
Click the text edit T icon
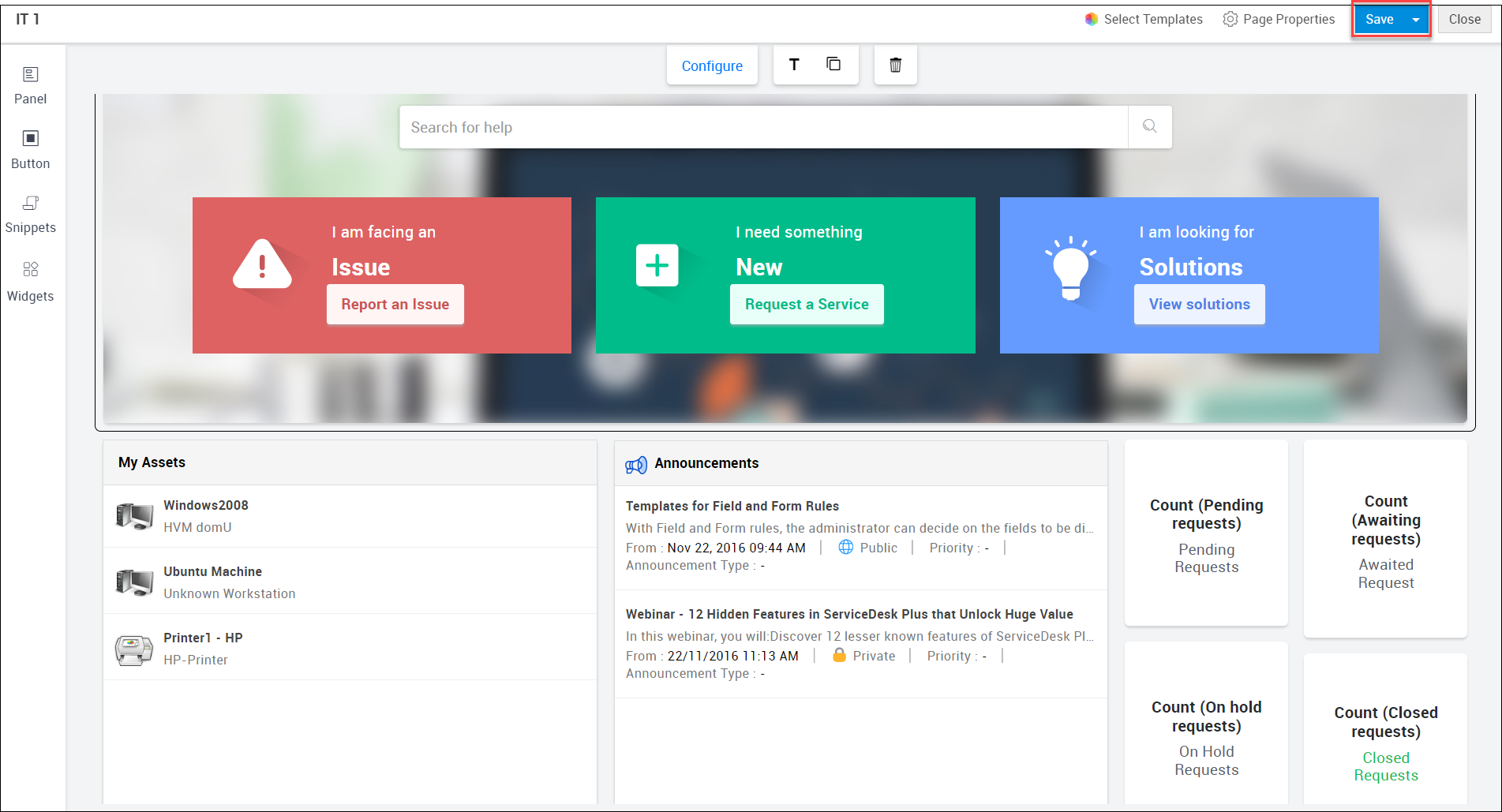coord(794,65)
